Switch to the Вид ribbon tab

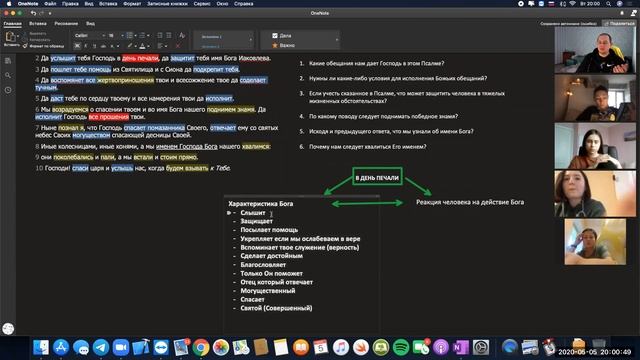pyautogui.click(x=91, y=24)
